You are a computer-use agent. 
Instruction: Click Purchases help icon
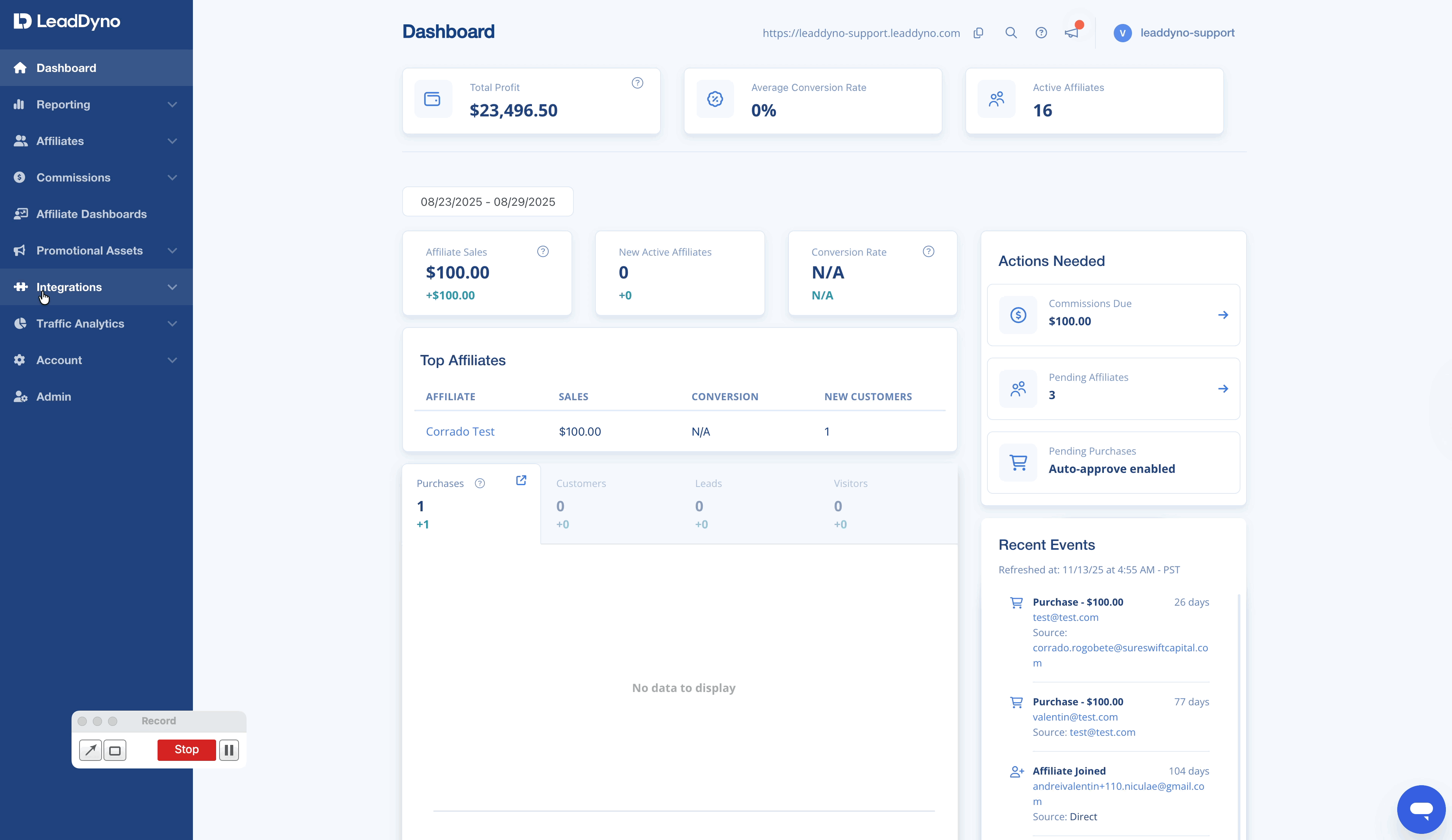(x=480, y=484)
